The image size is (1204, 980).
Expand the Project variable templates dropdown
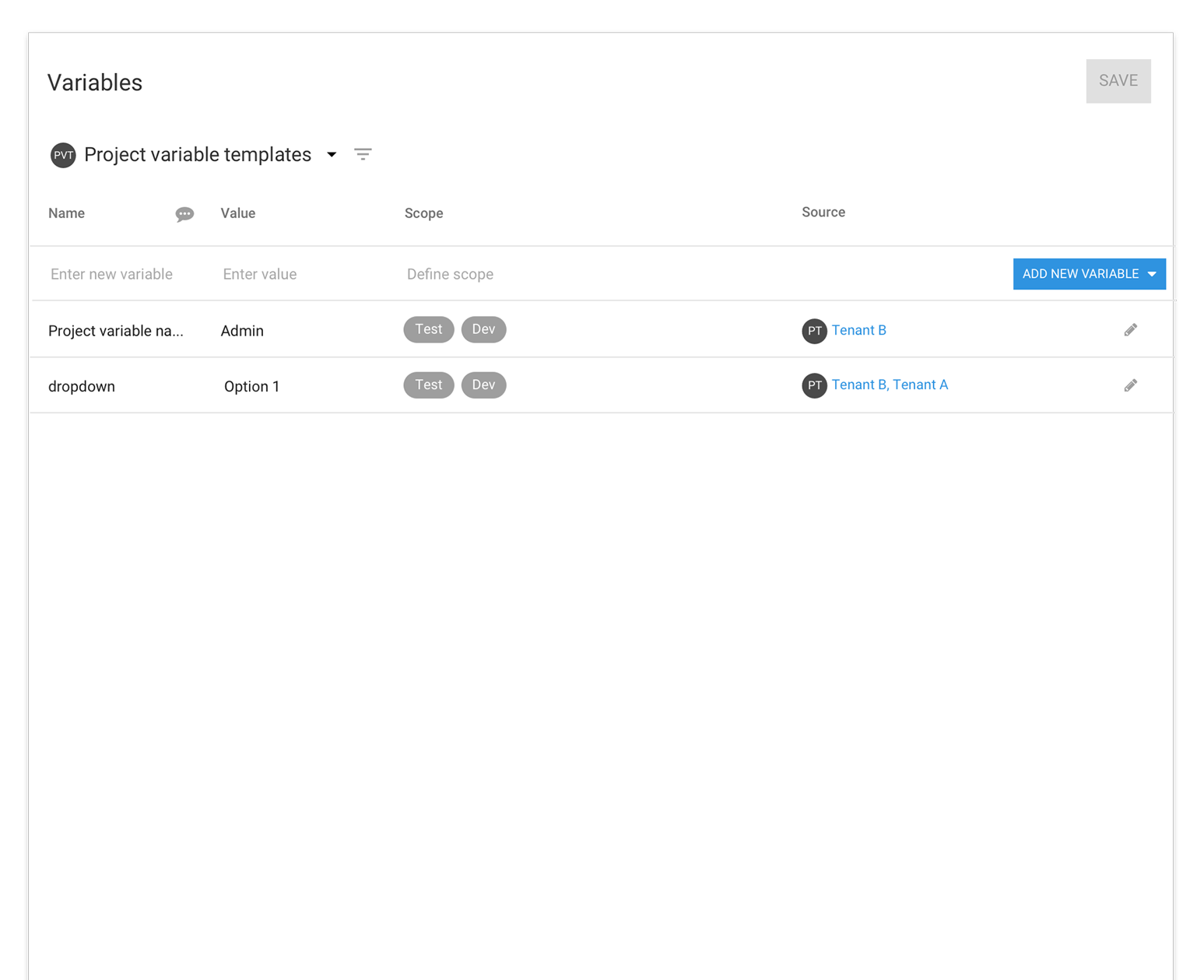(332, 154)
